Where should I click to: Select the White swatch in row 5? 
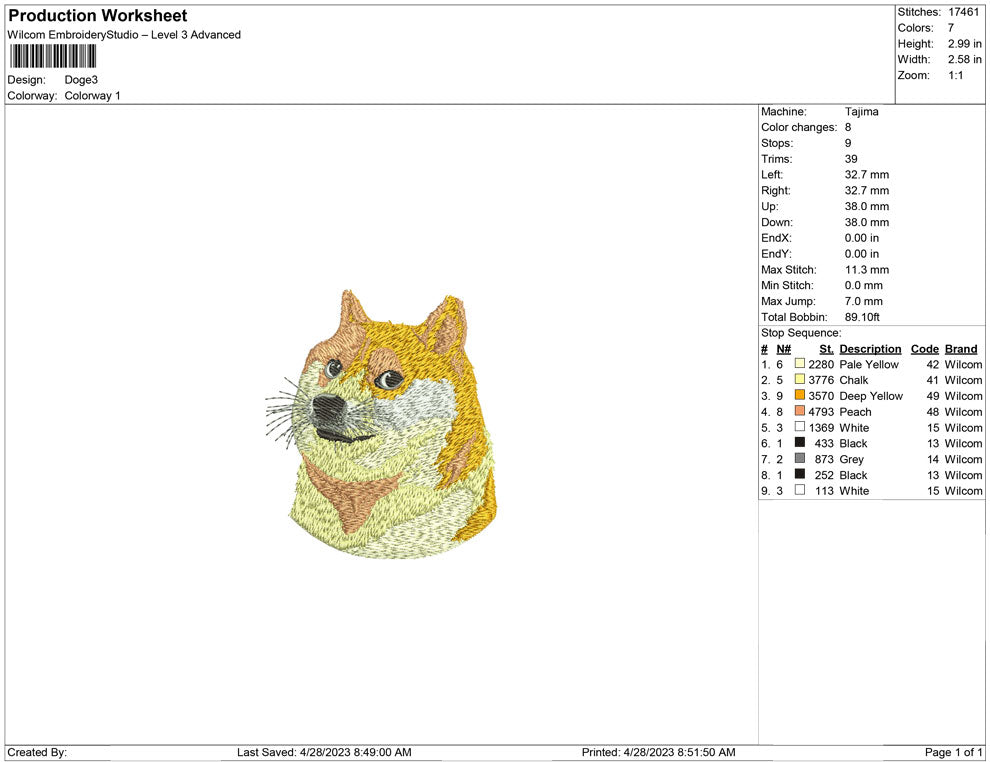pos(799,427)
